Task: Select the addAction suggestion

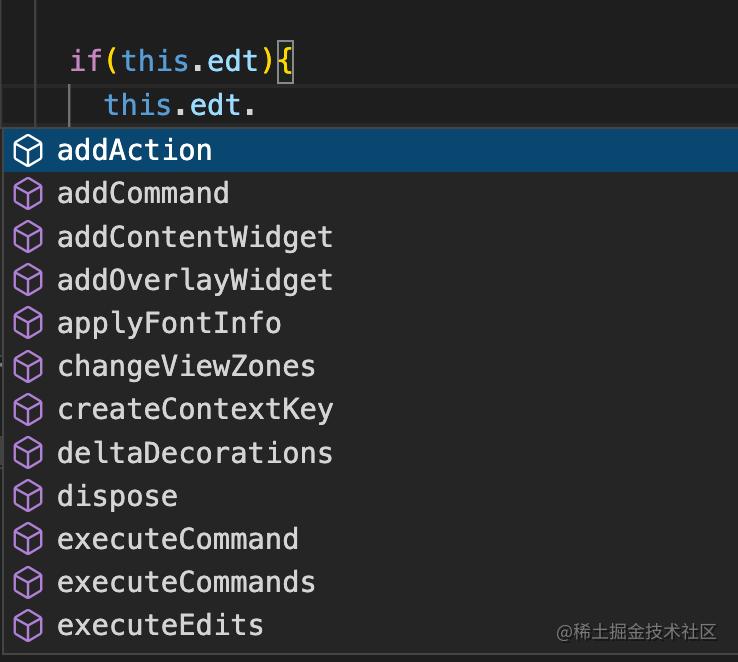Action: point(135,150)
